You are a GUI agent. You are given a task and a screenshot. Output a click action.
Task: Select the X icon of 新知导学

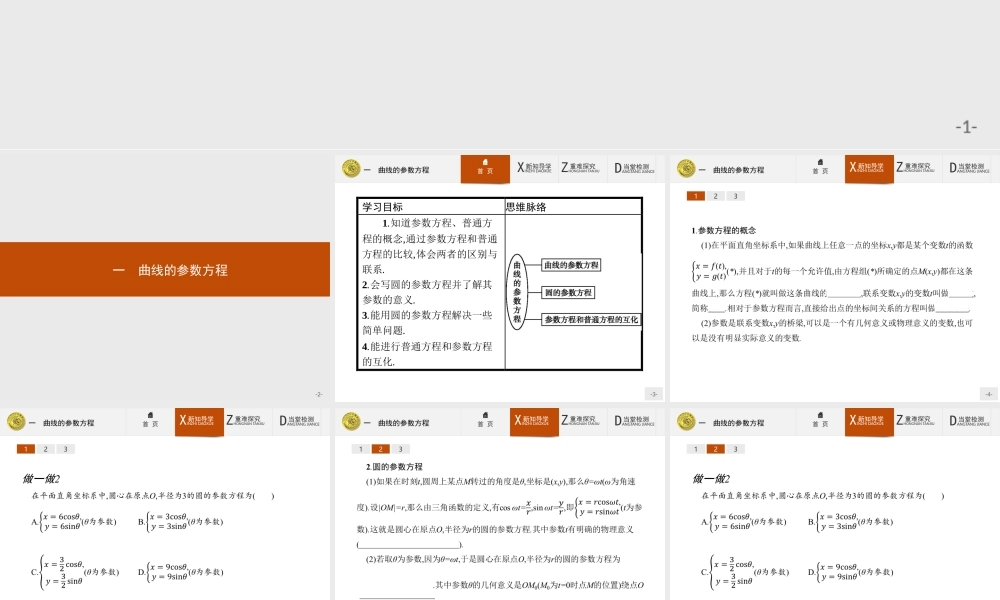pyautogui.click(x=521, y=167)
